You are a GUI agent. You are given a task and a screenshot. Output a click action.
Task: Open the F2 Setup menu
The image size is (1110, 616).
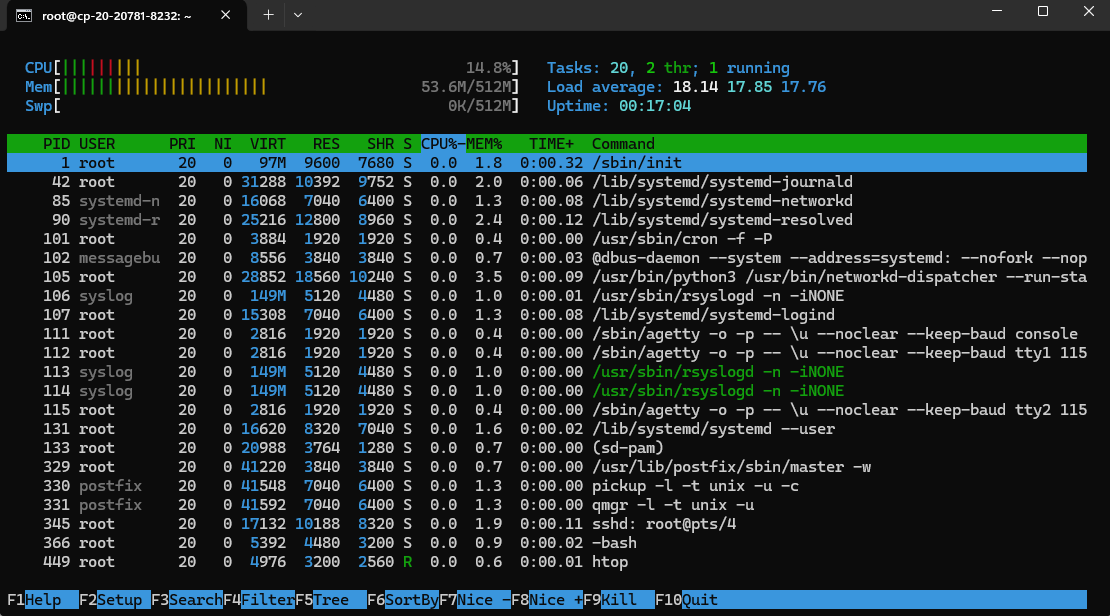(x=114, y=600)
